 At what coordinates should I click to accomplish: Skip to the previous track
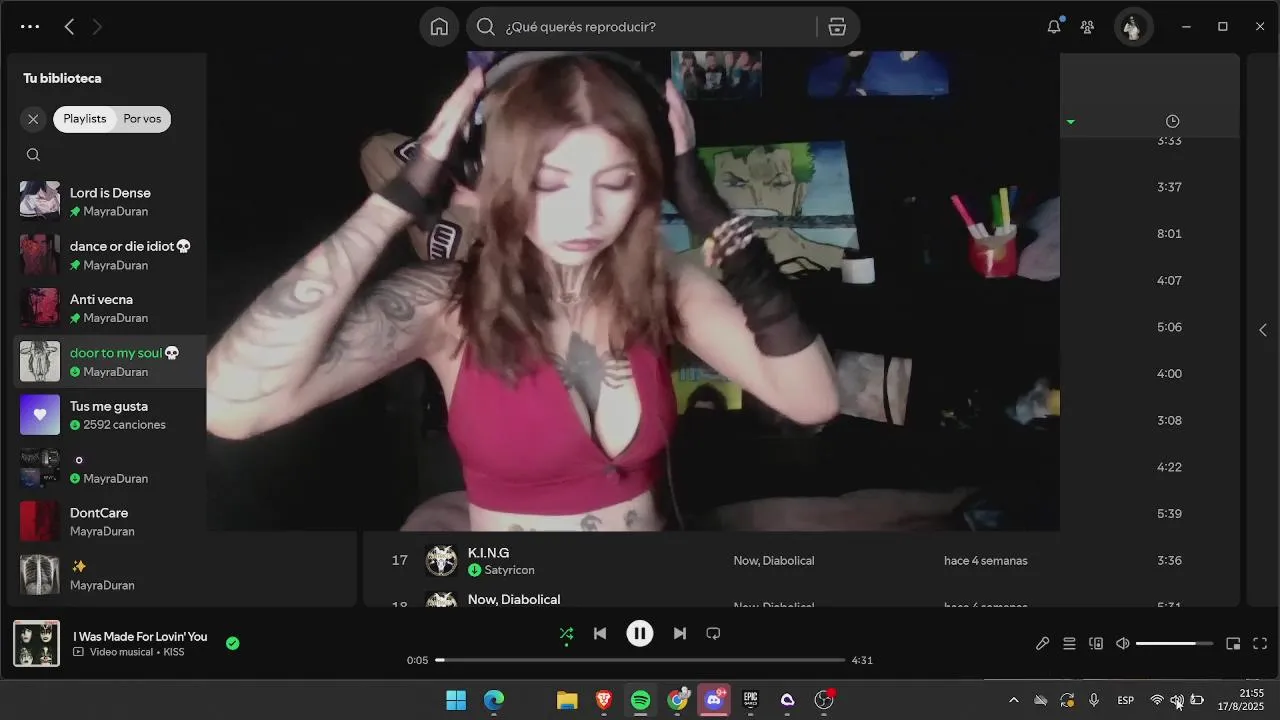[600, 633]
